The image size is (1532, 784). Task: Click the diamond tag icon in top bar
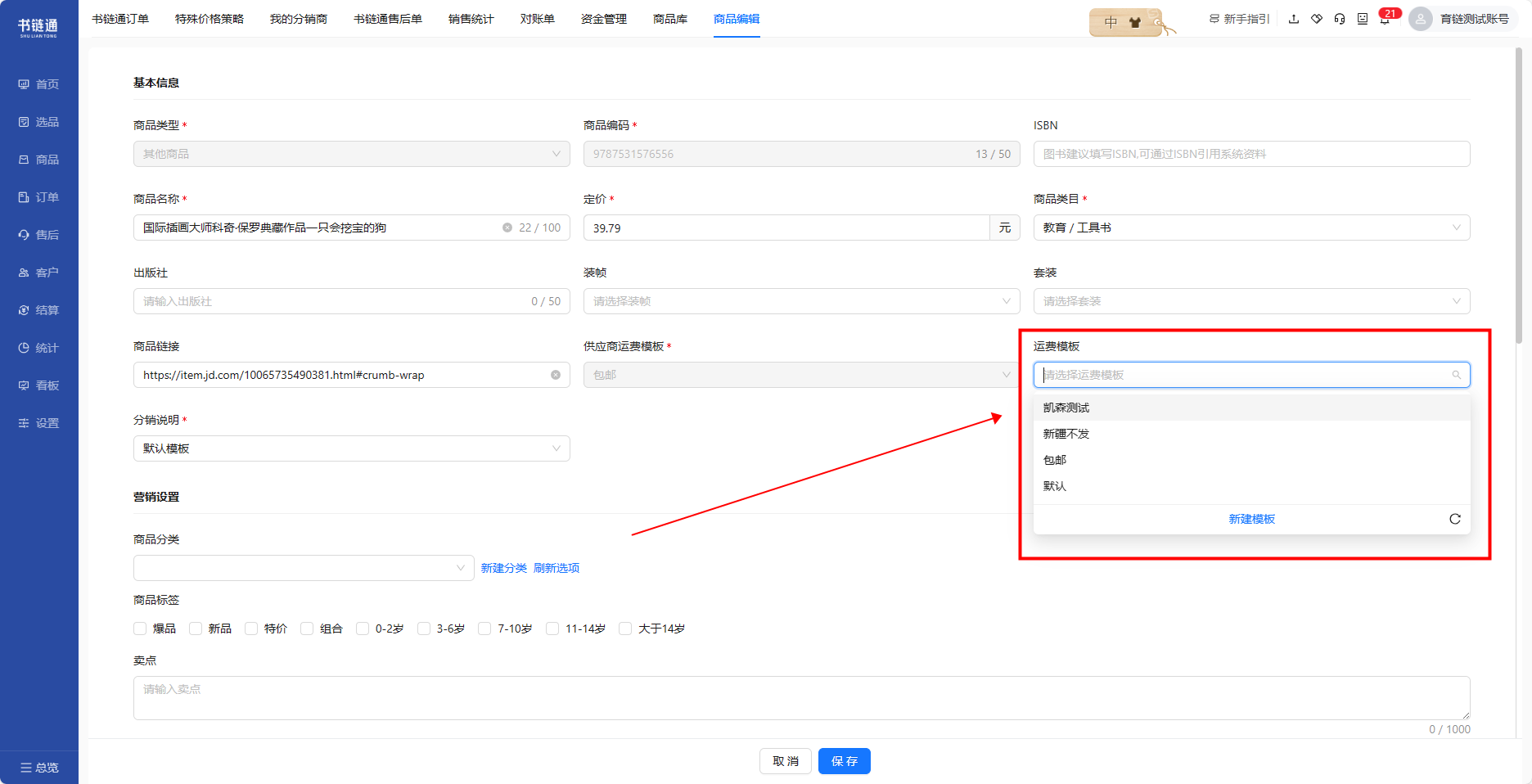click(x=1317, y=19)
